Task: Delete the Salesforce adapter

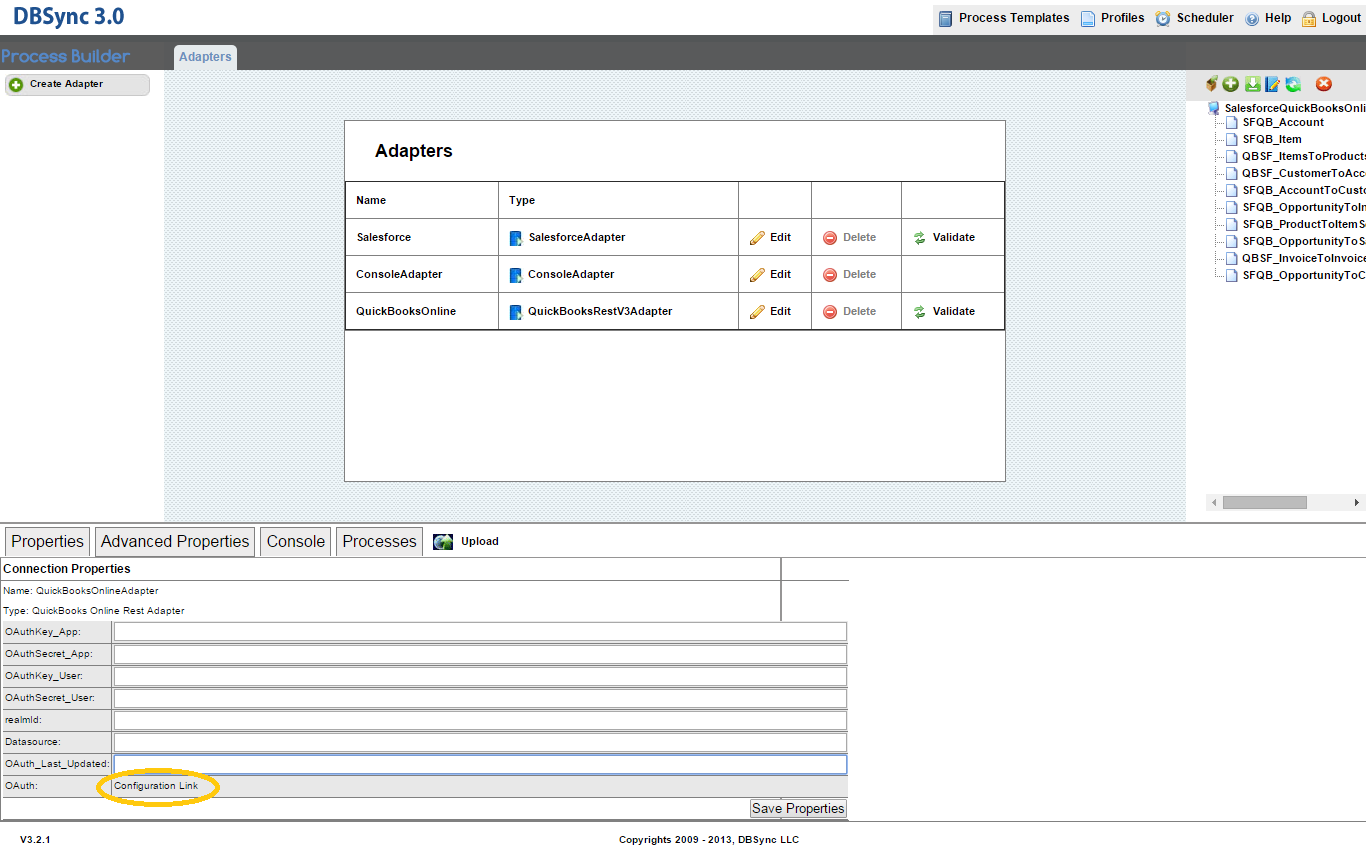Action: click(x=849, y=238)
